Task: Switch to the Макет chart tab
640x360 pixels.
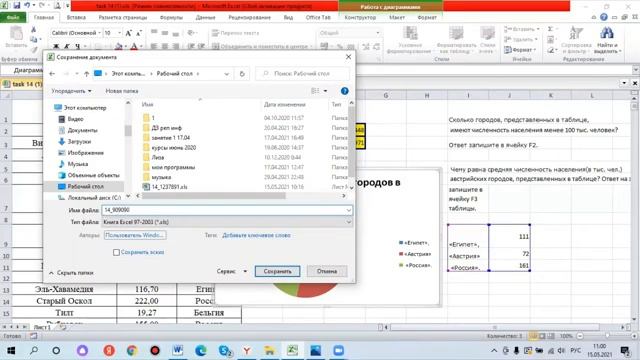Action: tap(397, 18)
